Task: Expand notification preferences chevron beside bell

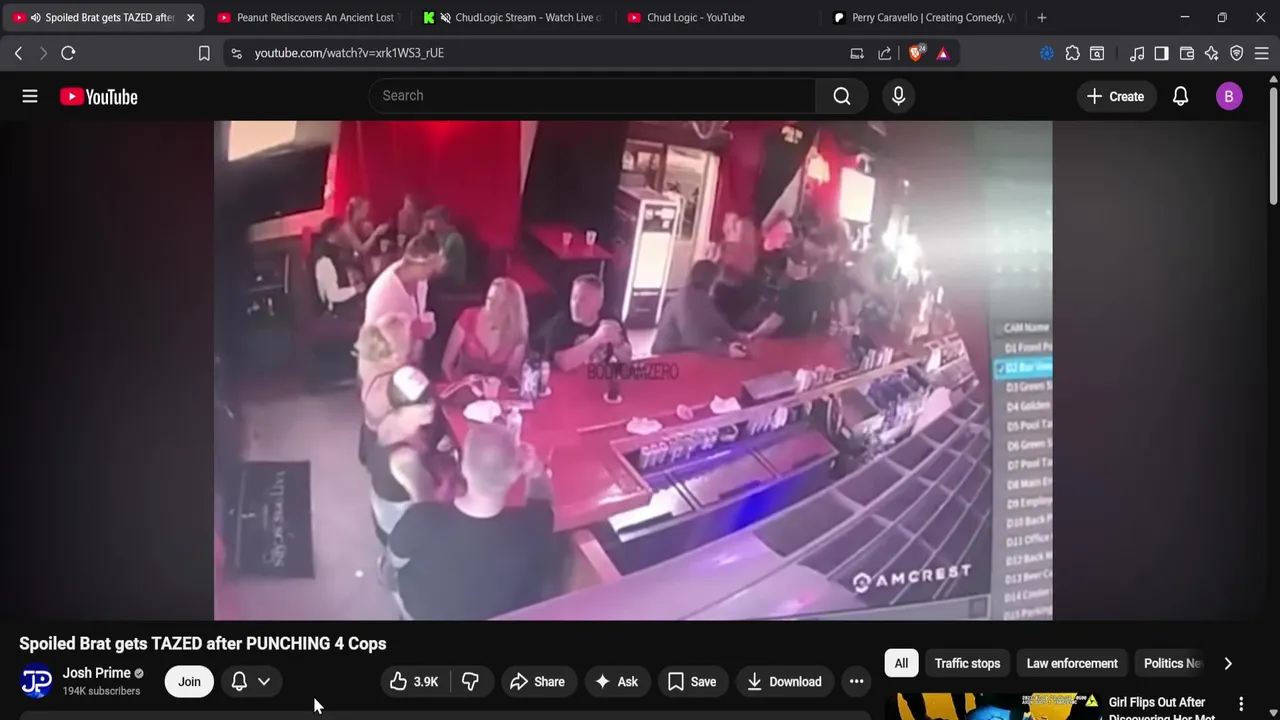Action: 264,682
